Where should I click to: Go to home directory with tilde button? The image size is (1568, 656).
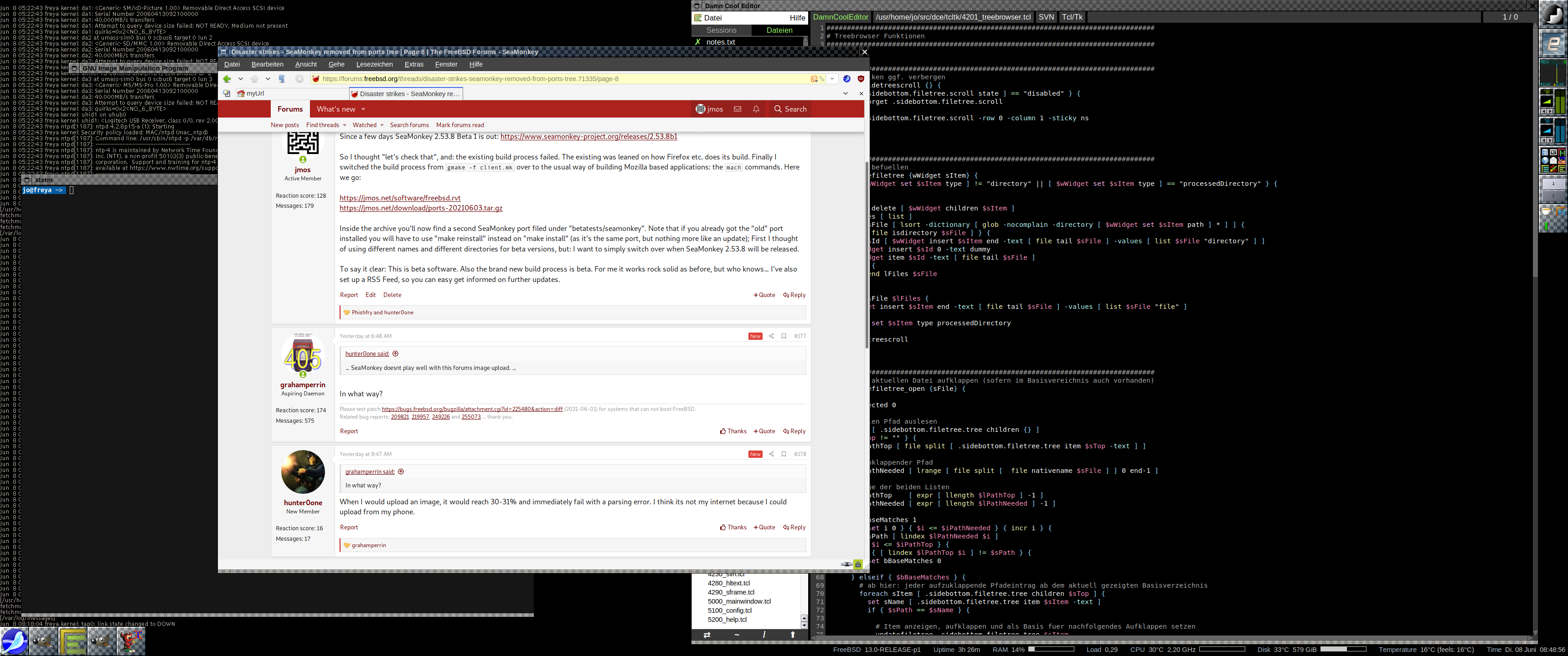pyautogui.click(x=737, y=635)
